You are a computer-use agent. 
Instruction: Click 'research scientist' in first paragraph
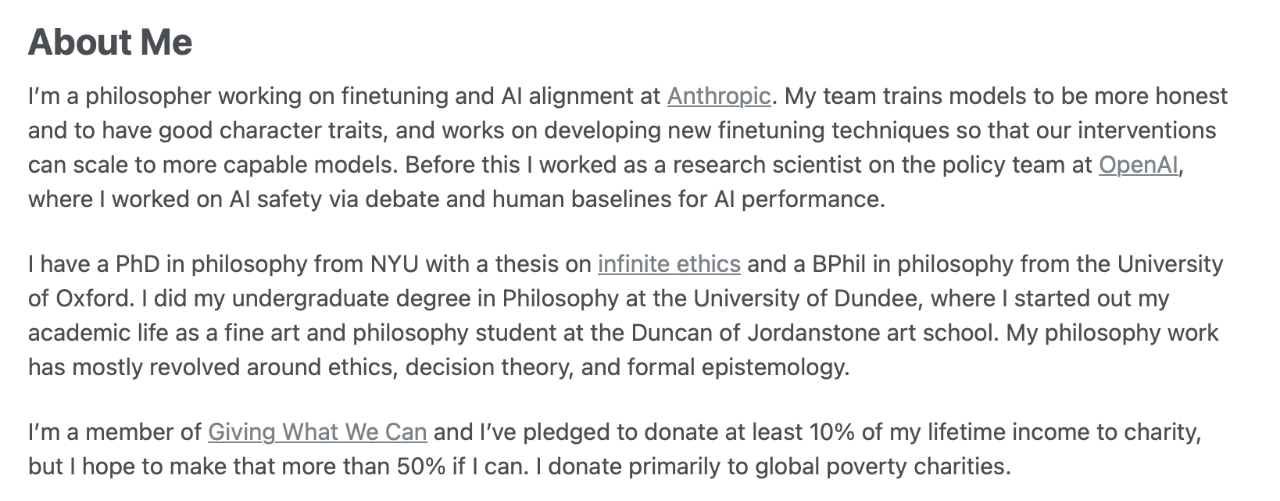(735, 165)
